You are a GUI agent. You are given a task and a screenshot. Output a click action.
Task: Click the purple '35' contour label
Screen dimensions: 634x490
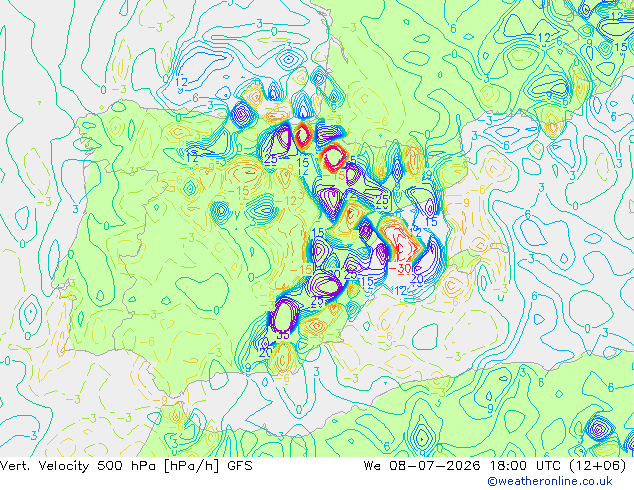click(283, 335)
